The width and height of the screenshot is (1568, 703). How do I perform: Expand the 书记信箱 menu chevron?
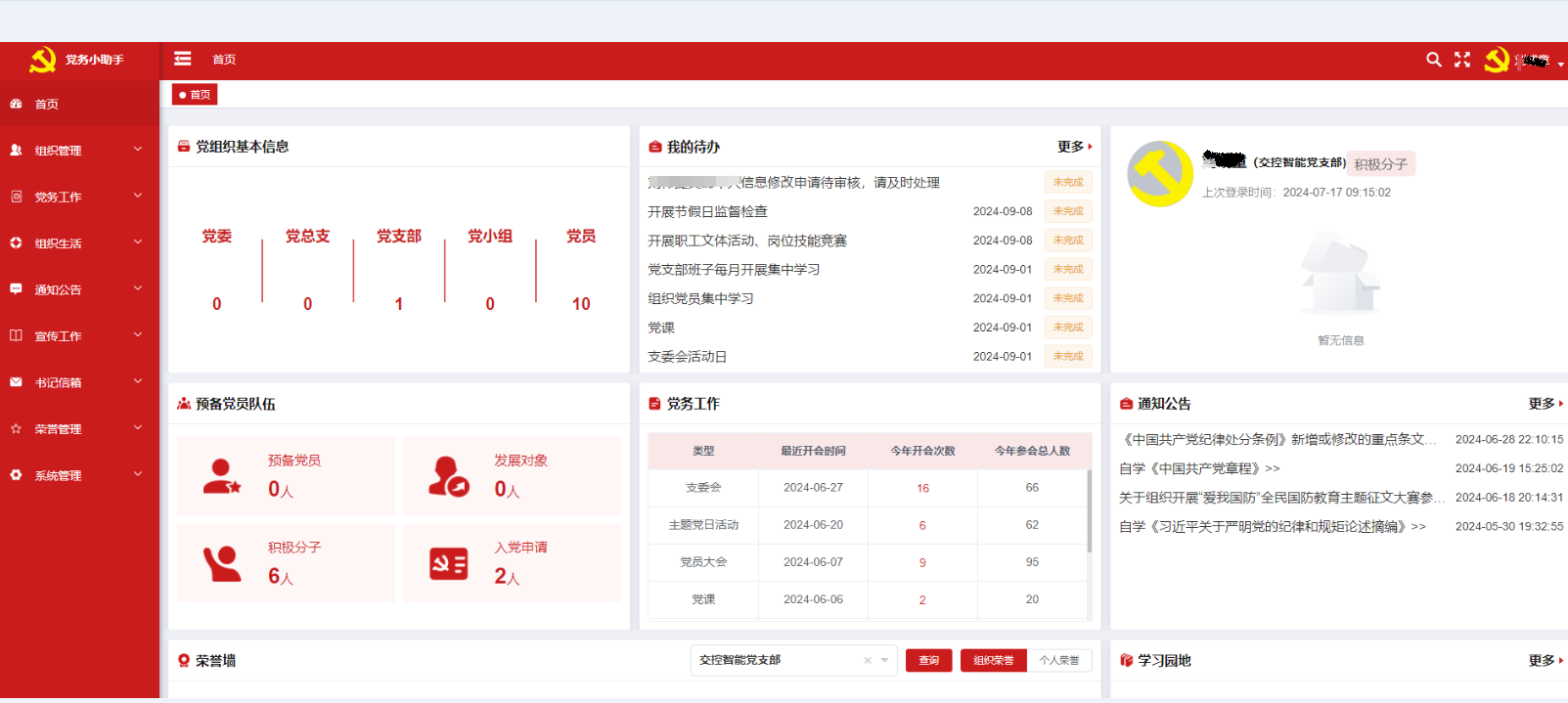point(138,381)
